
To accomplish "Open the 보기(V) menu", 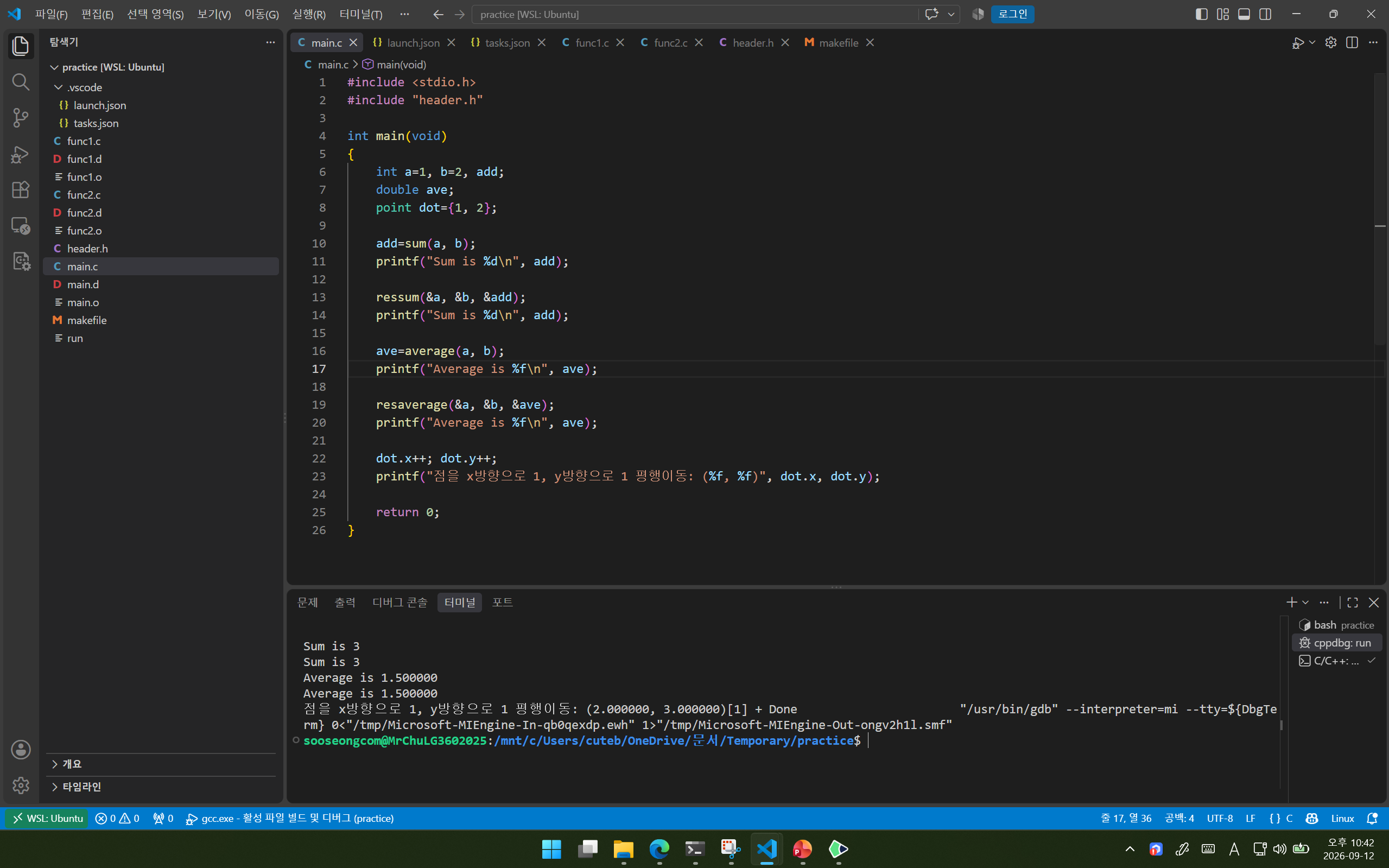I will tap(214, 14).
